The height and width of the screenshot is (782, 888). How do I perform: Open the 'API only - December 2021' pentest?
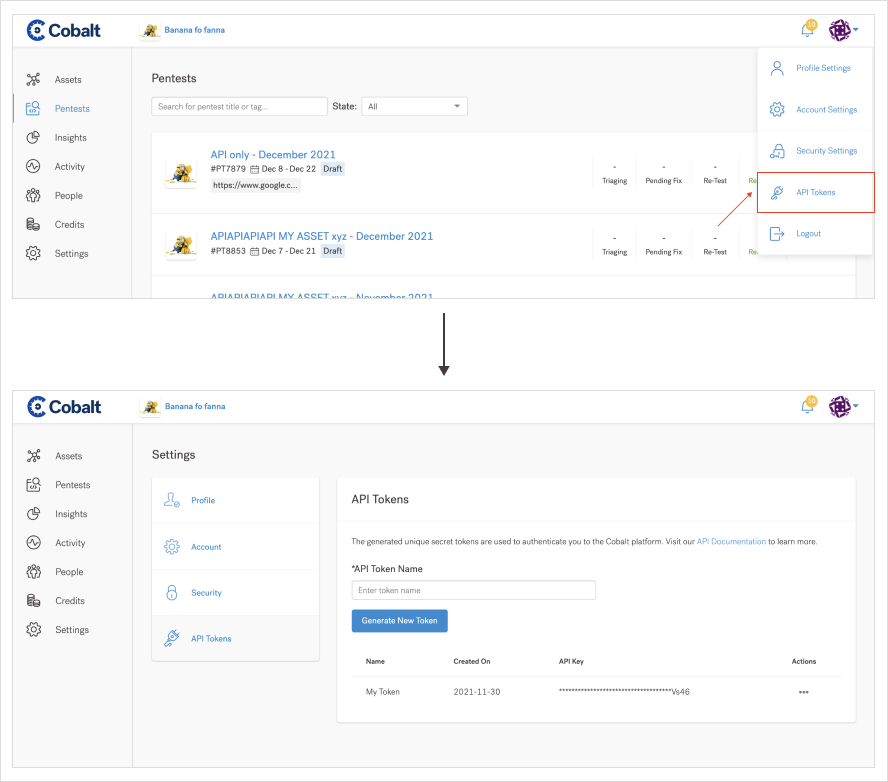[x=273, y=155]
